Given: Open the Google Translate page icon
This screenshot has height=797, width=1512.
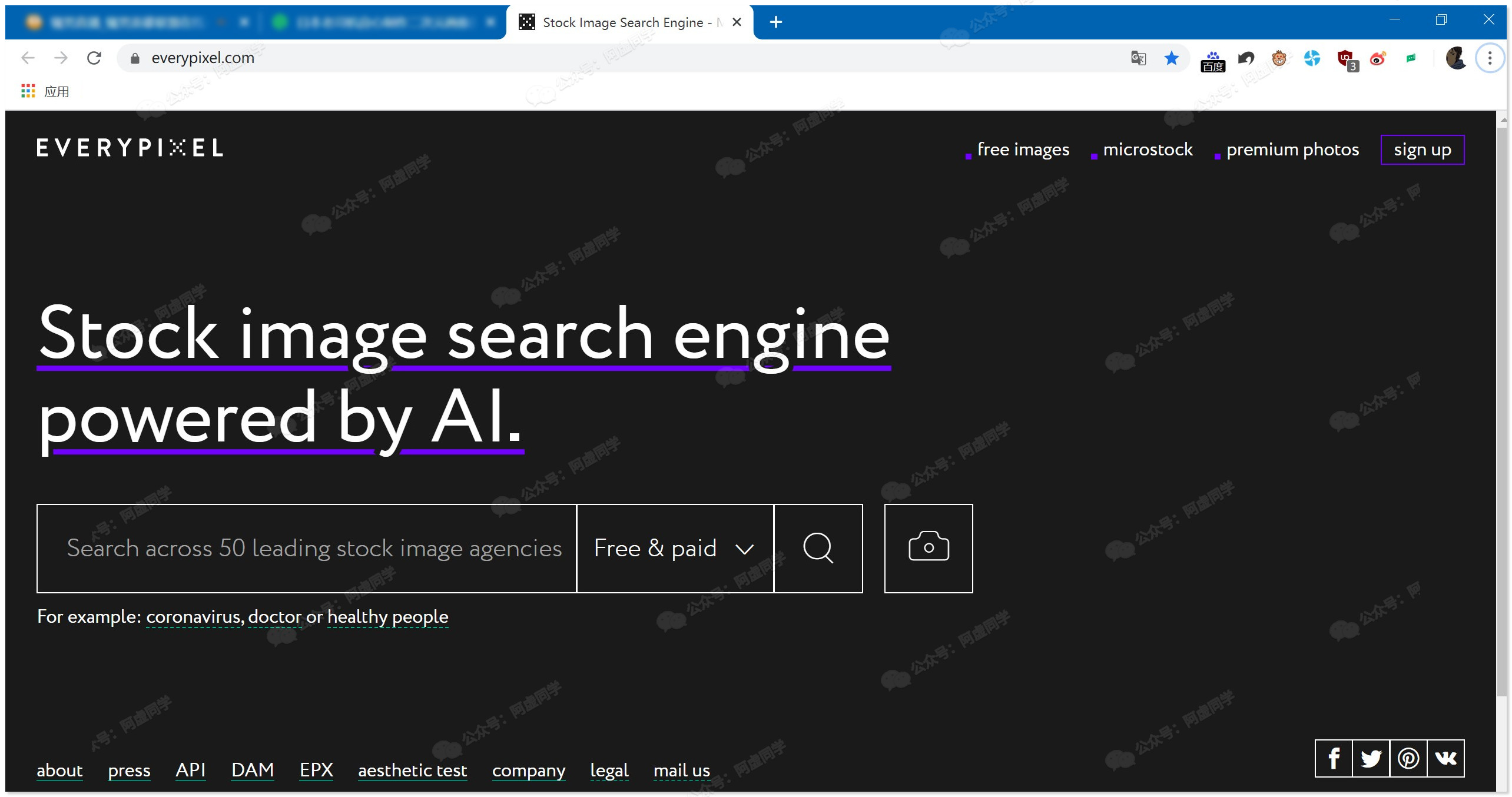Looking at the screenshot, I should click(1138, 58).
